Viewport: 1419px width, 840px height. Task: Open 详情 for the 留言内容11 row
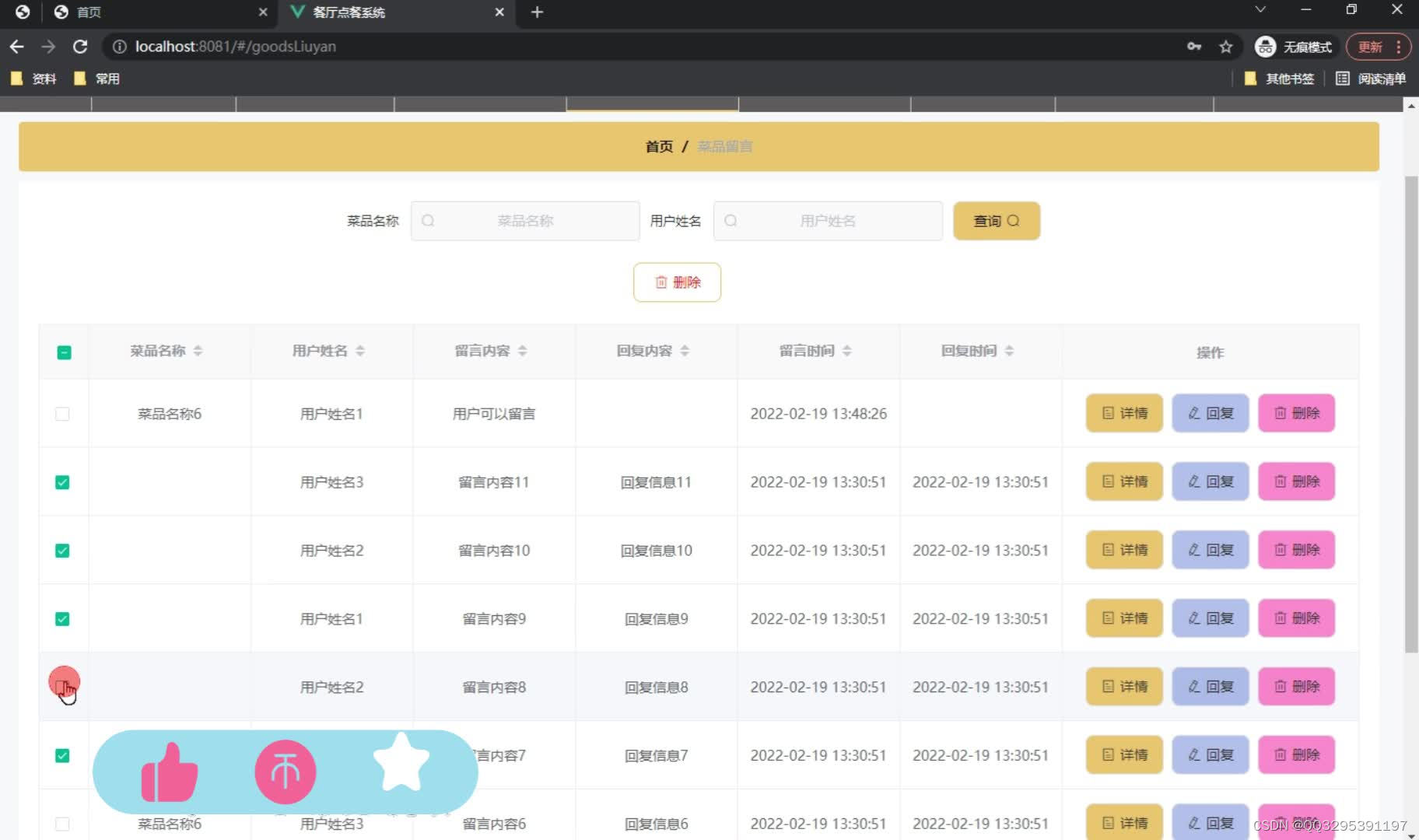pos(1124,481)
